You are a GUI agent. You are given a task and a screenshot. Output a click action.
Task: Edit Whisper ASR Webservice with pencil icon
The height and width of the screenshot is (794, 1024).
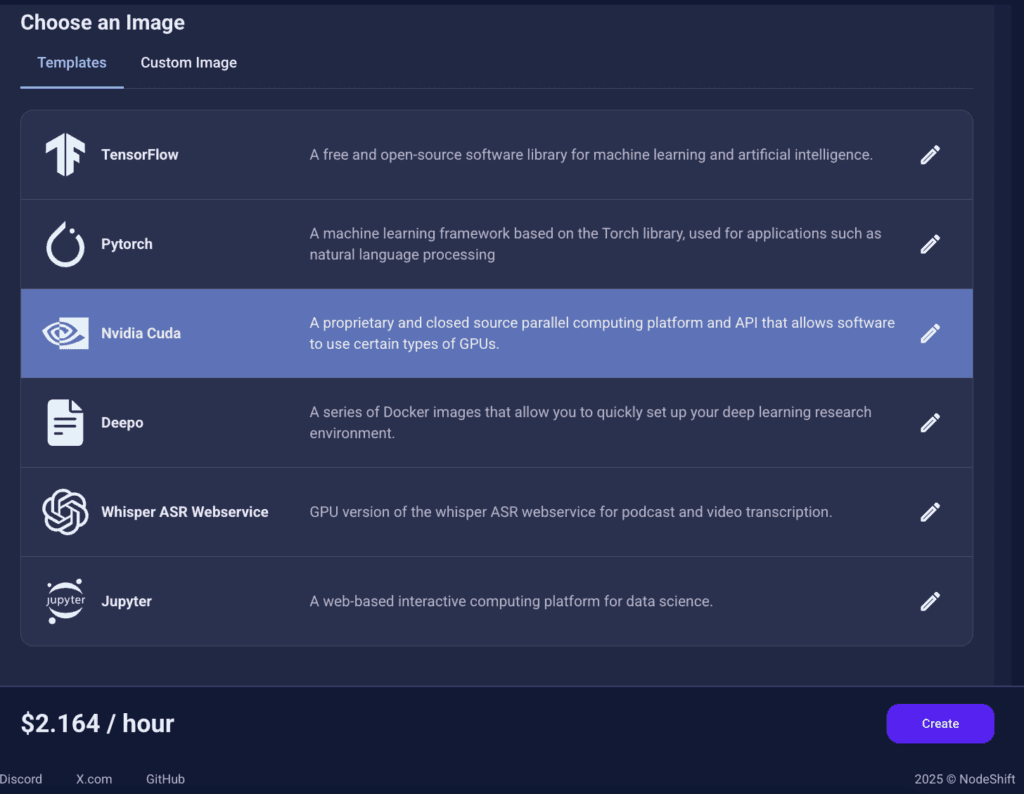(x=930, y=512)
